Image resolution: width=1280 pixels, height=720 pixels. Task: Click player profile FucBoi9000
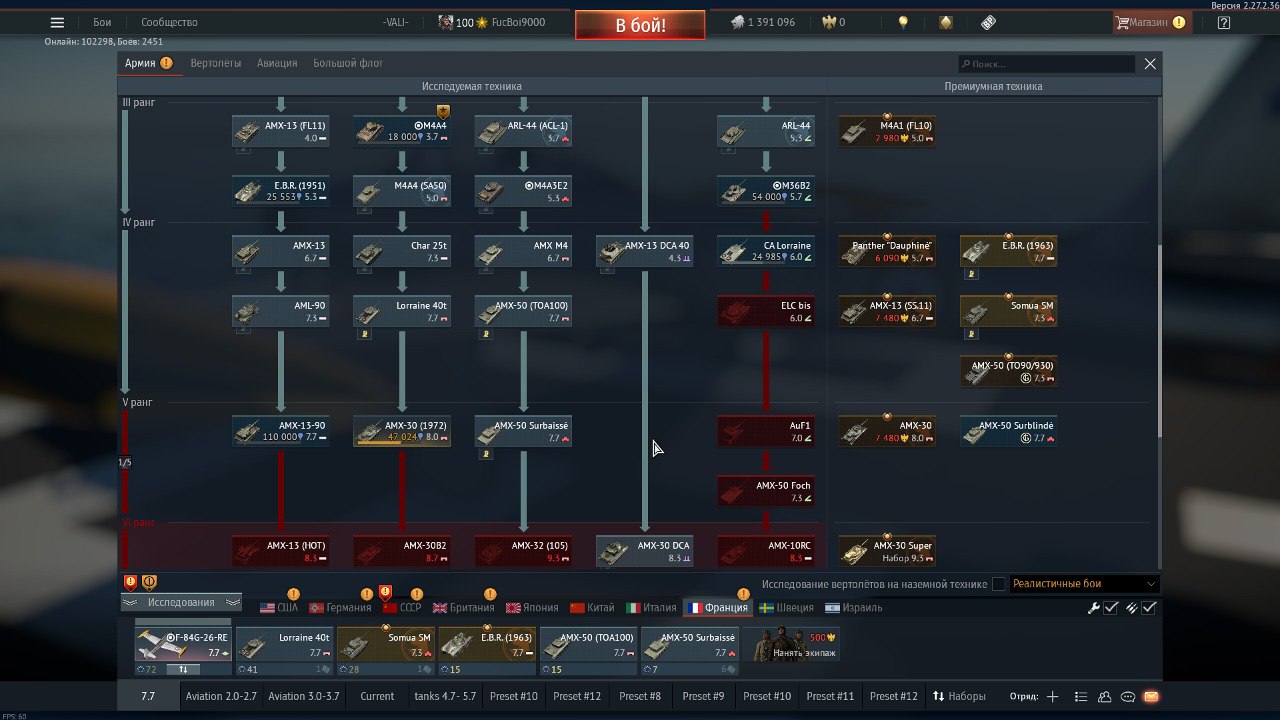click(518, 22)
